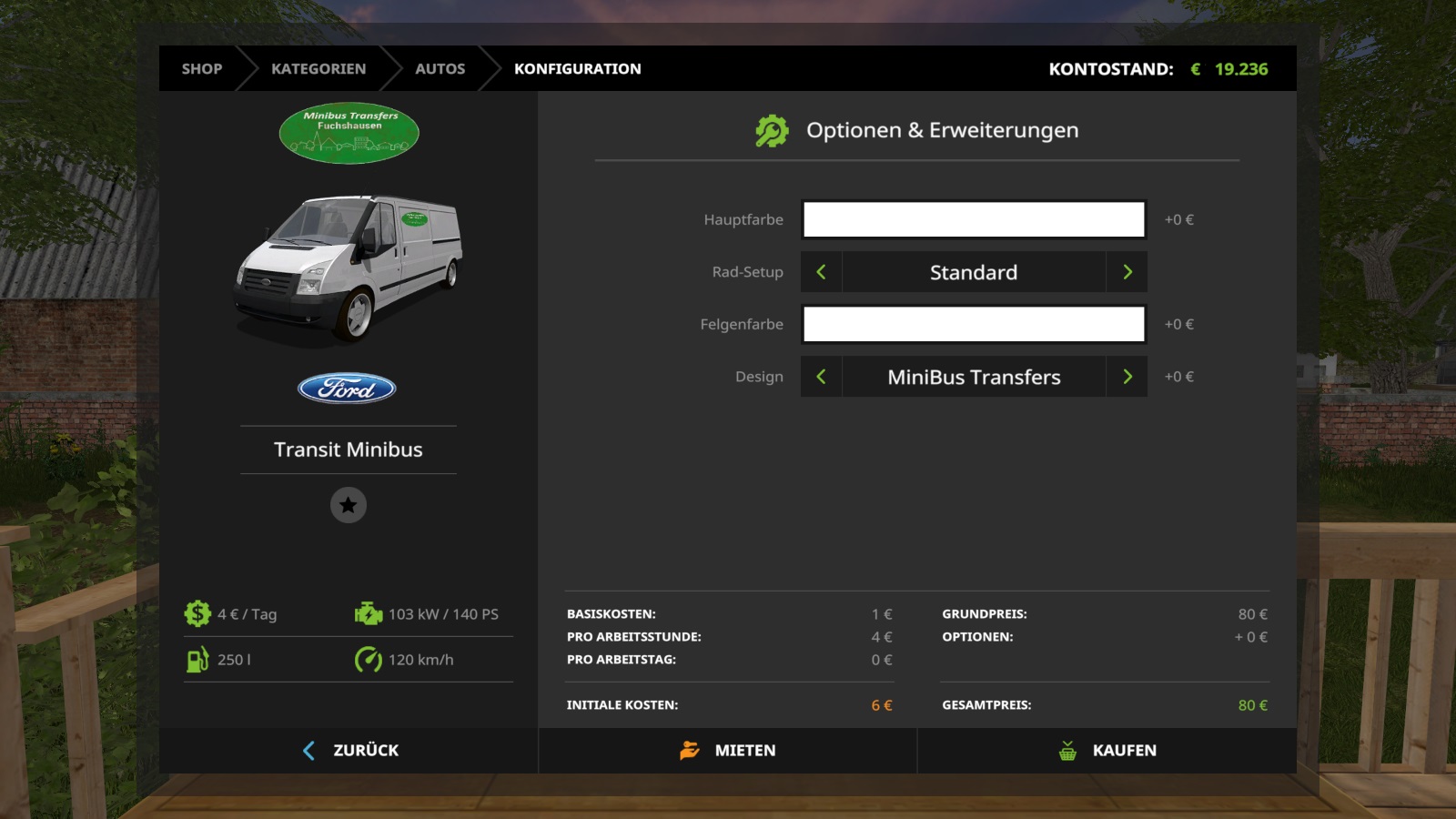Select previous Rad-Setup option
The image size is (1456, 819).
coord(821,272)
